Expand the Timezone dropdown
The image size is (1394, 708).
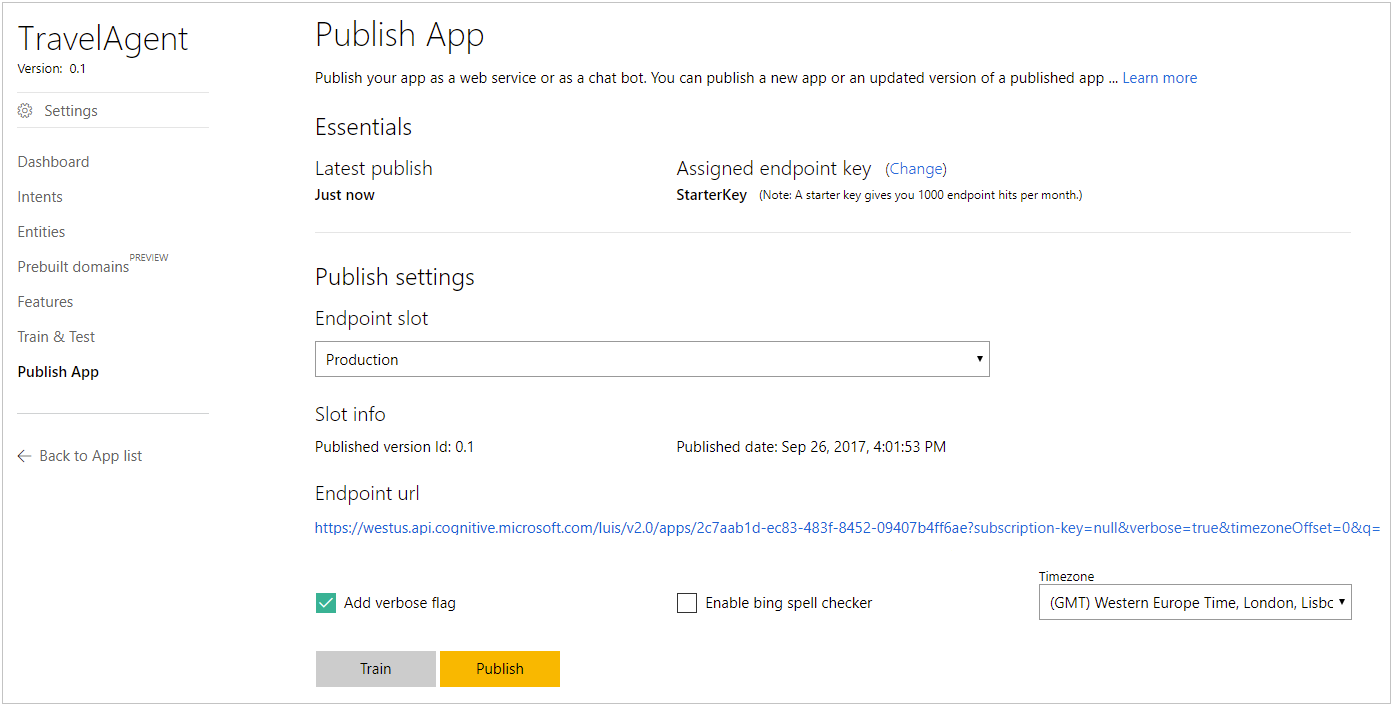click(x=1195, y=603)
